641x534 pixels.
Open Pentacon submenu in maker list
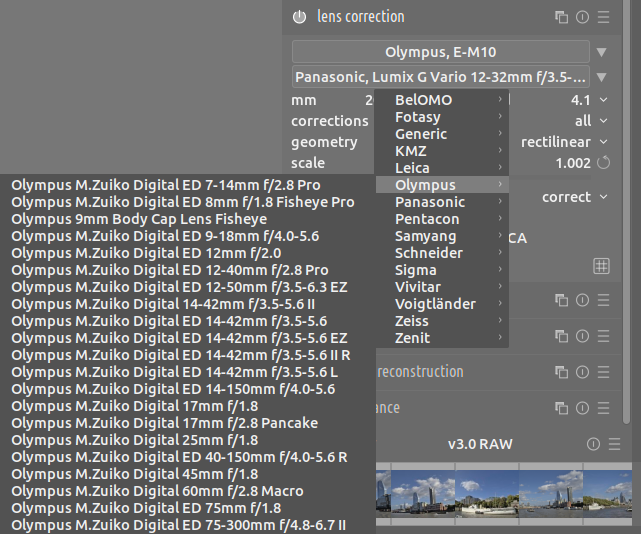tap(442, 219)
